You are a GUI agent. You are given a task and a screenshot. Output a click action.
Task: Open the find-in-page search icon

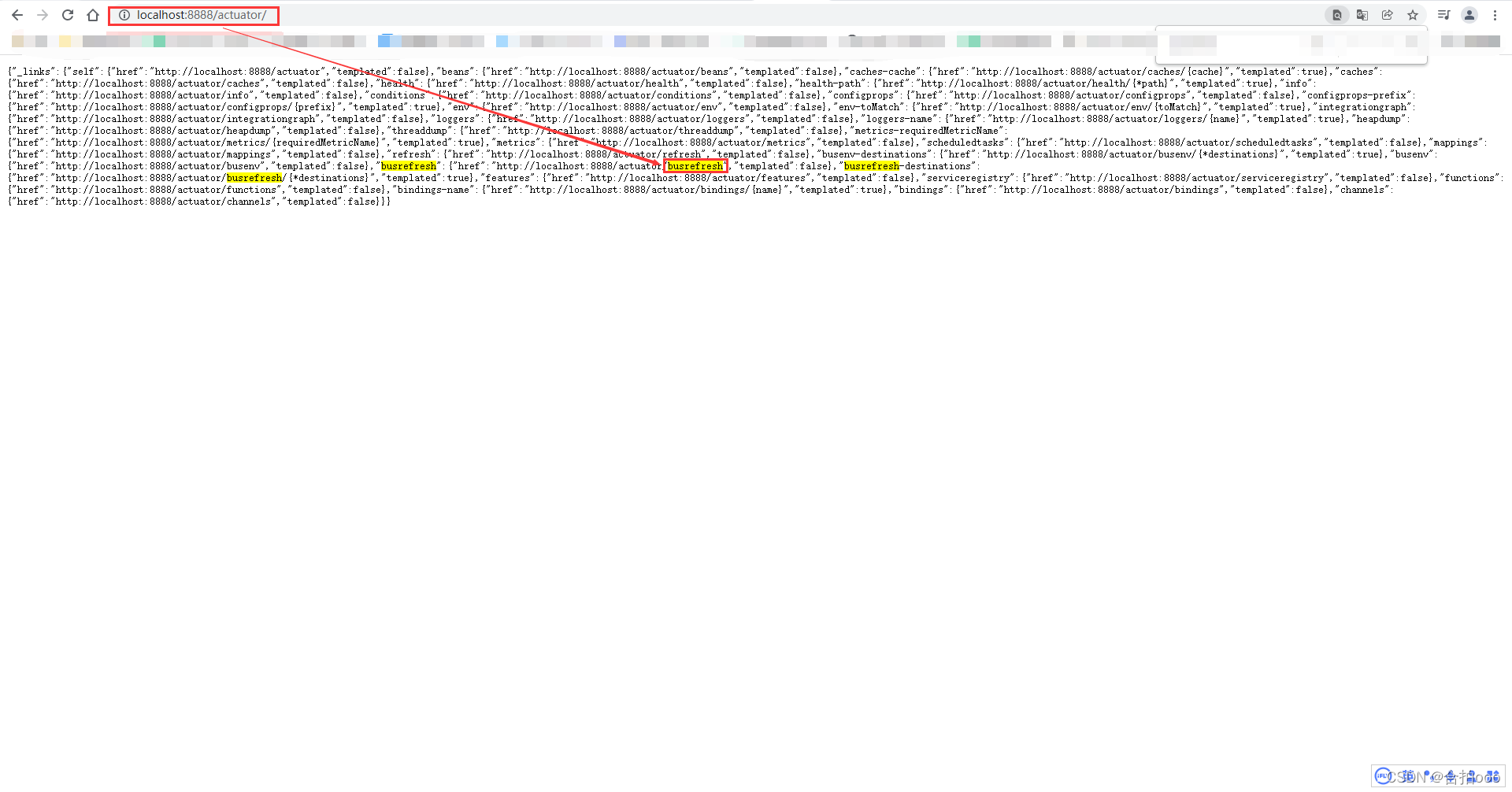coord(1337,15)
